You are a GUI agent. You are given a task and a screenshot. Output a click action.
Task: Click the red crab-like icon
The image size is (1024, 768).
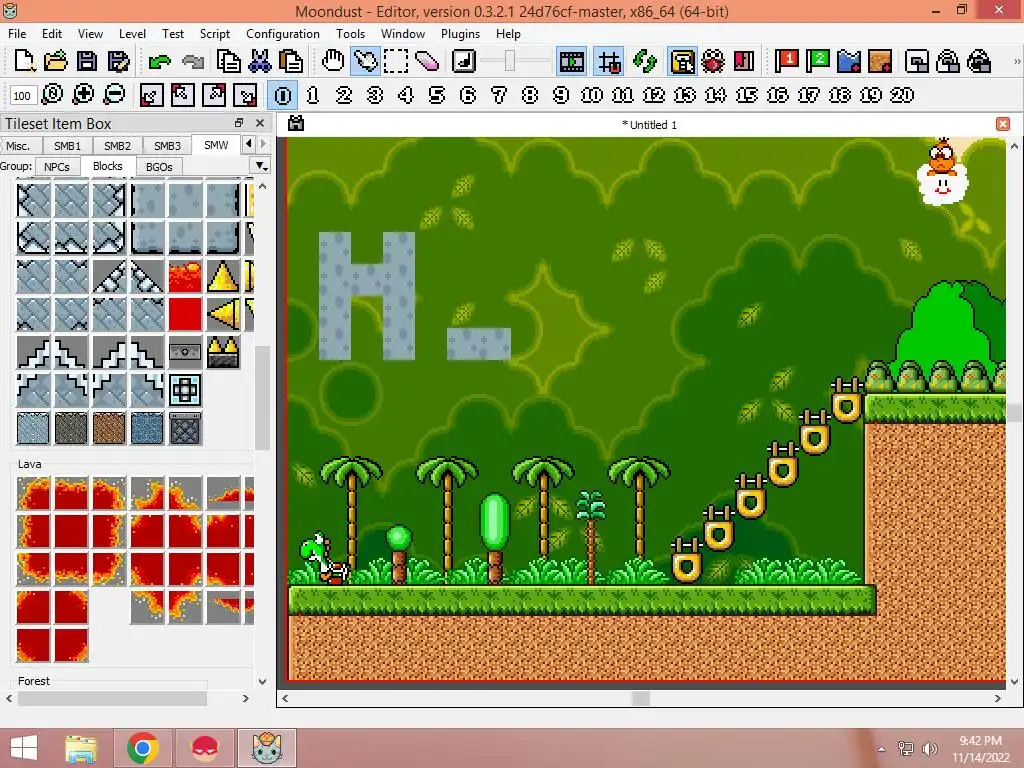(713, 61)
